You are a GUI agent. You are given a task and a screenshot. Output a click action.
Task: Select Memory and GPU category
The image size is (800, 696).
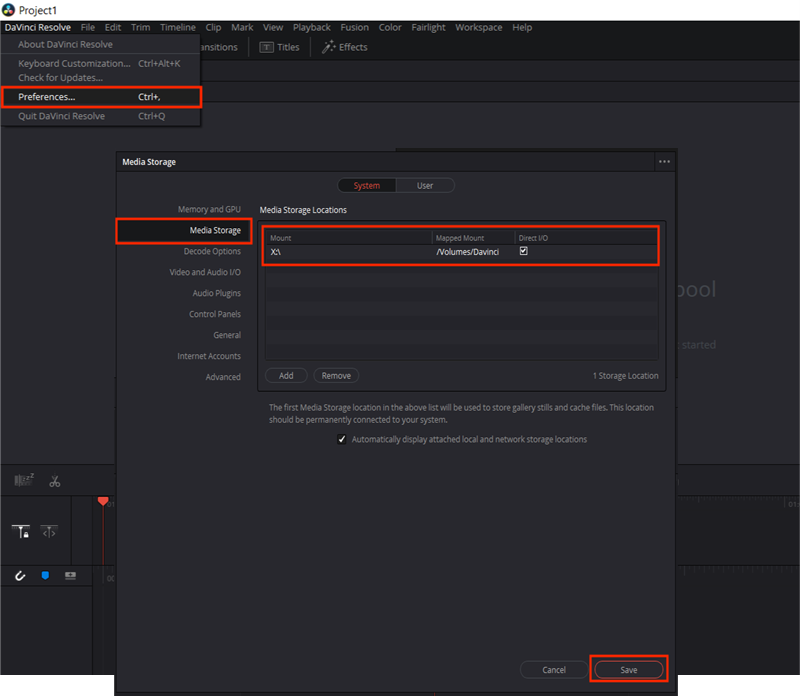209,209
